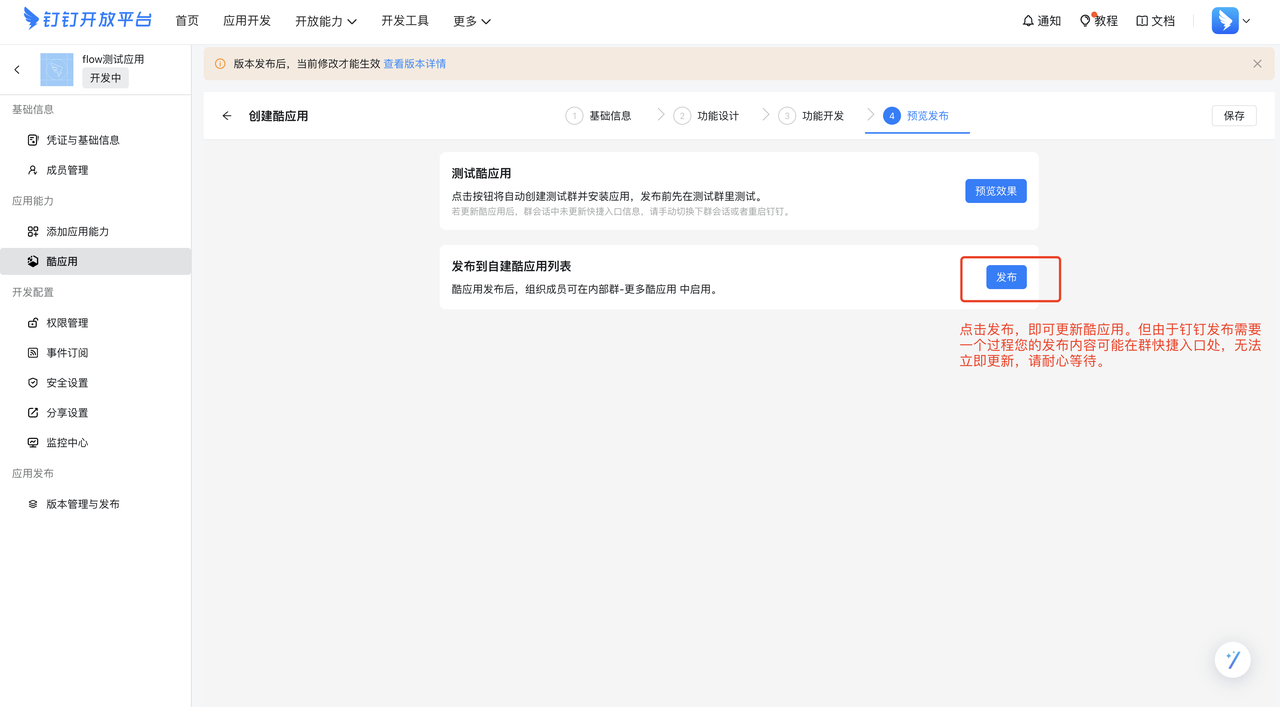Click the 发布 button to publish
1280x707 pixels.
(x=1006, y=277)
